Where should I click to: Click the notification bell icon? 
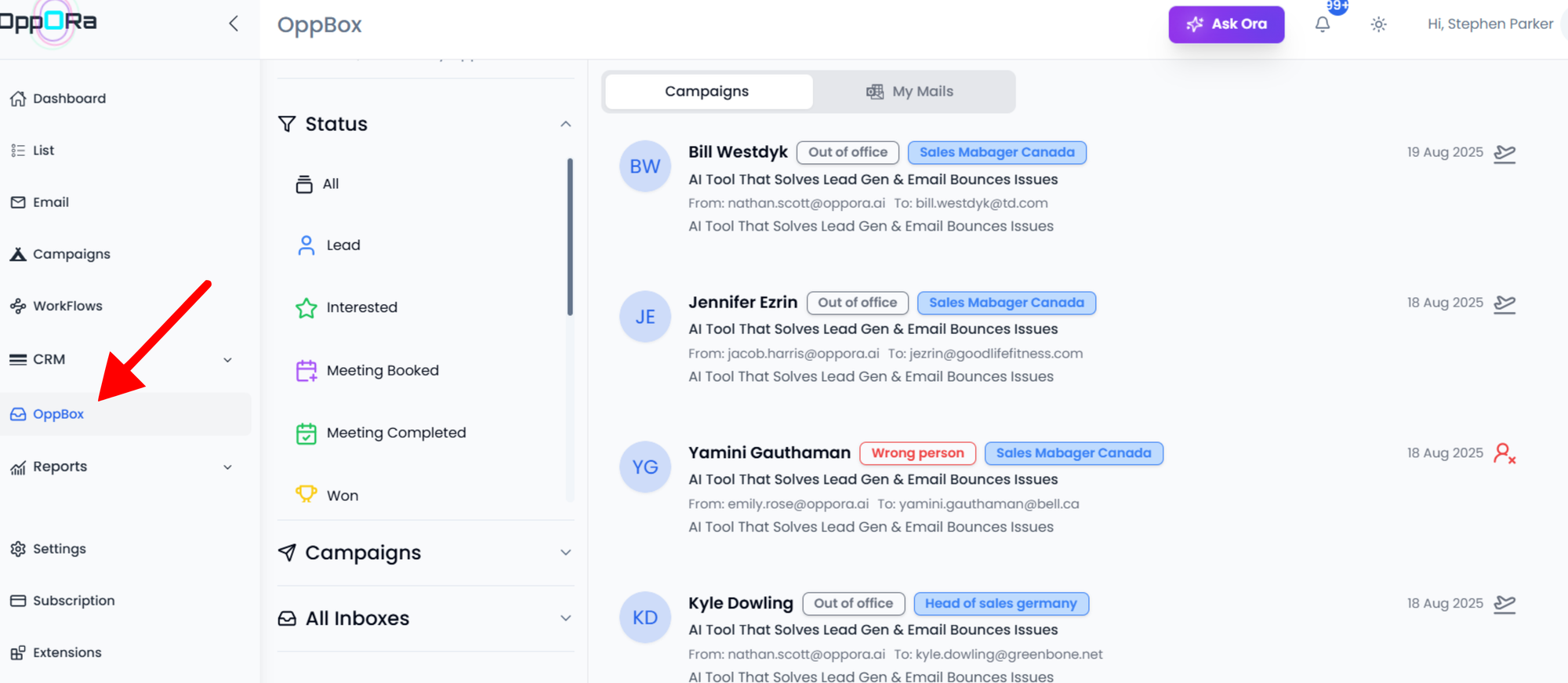coord(1322,24)
